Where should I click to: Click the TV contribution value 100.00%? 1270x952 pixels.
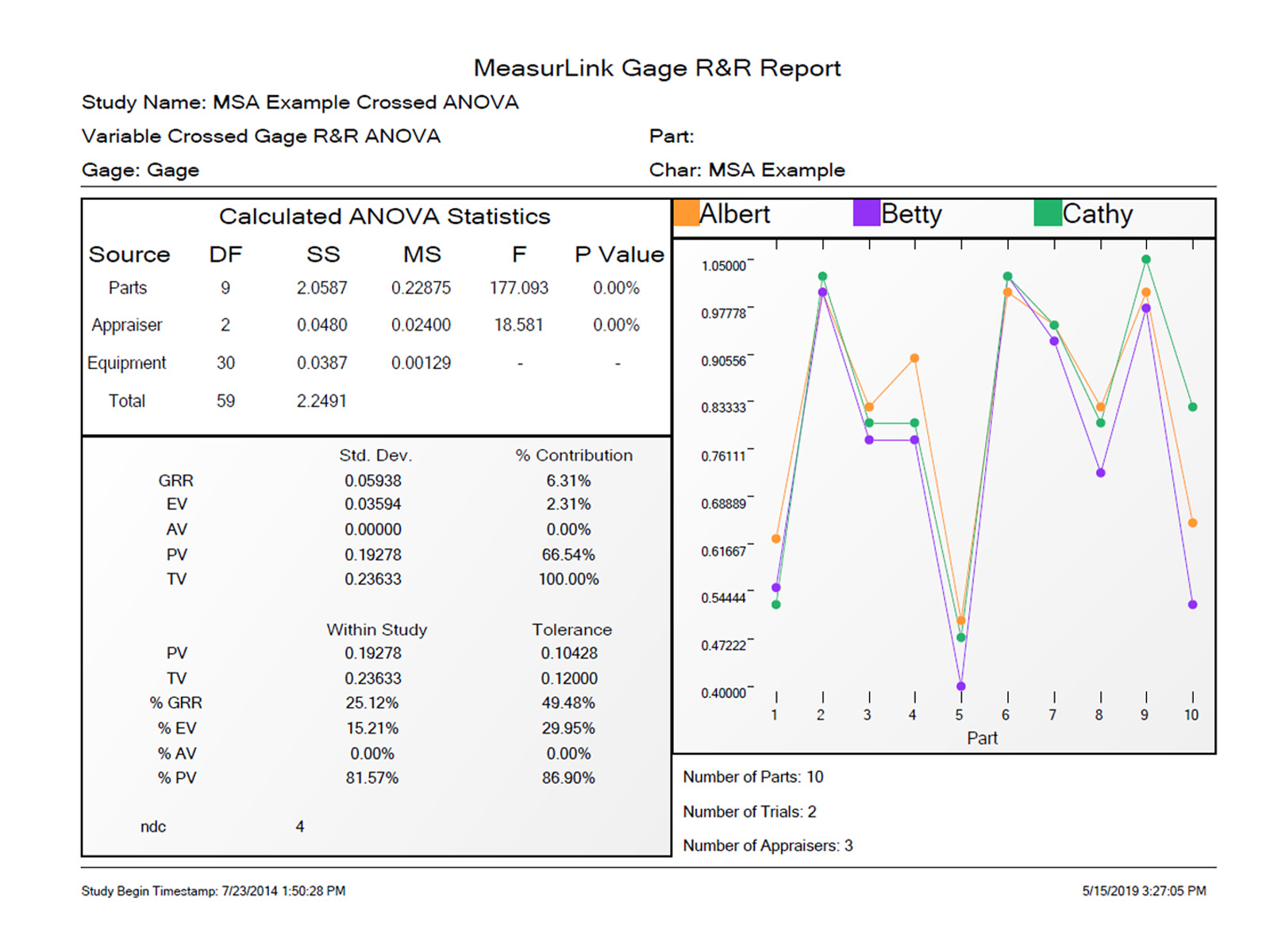pos(568,579)
